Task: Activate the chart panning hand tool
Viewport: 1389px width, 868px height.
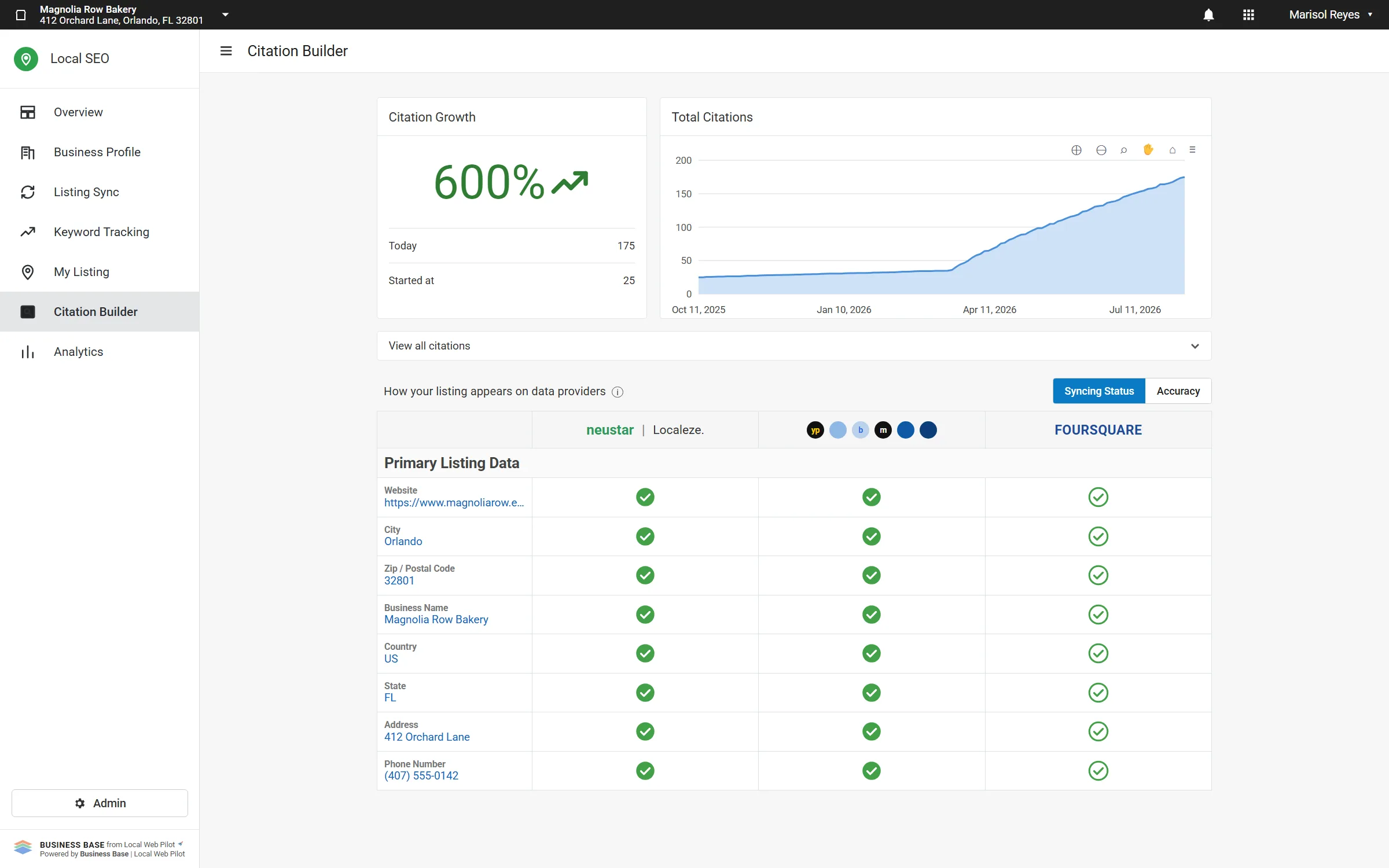Action: 1148,150
